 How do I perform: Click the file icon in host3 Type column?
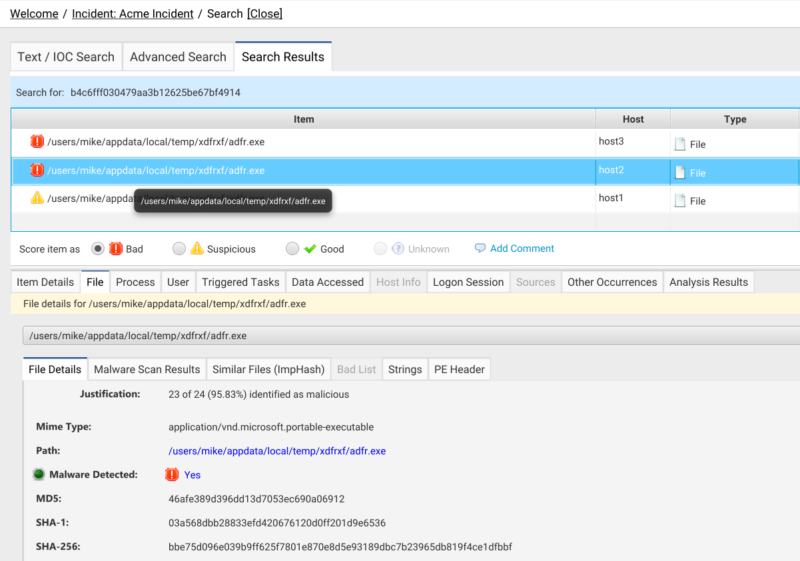680,144
